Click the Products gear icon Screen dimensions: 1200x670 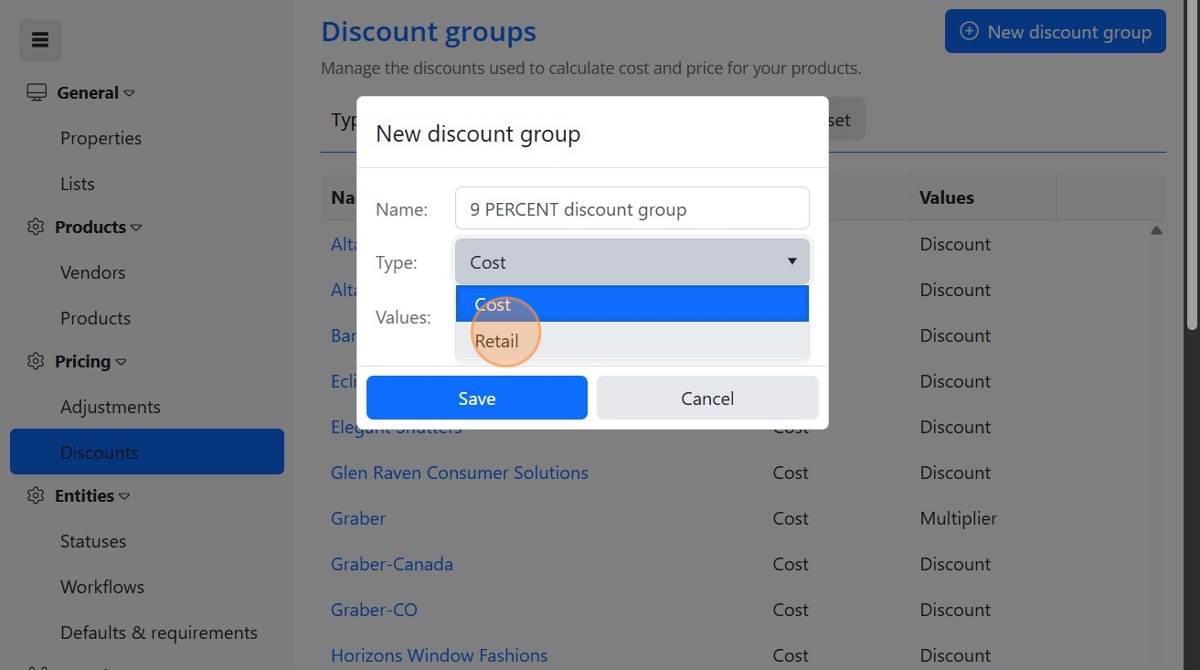pos(36,227)
